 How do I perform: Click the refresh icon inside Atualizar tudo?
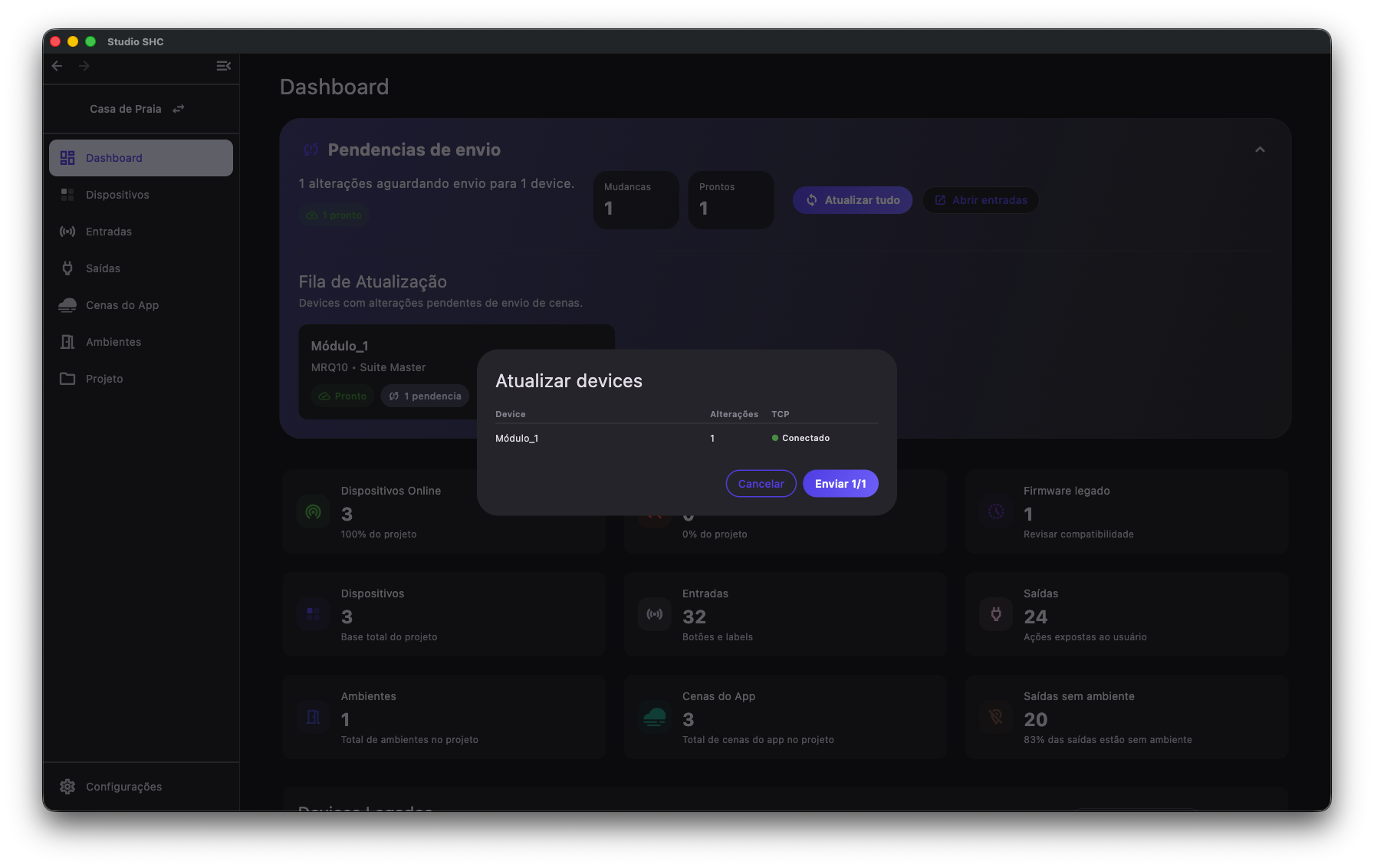pos(811,200)
